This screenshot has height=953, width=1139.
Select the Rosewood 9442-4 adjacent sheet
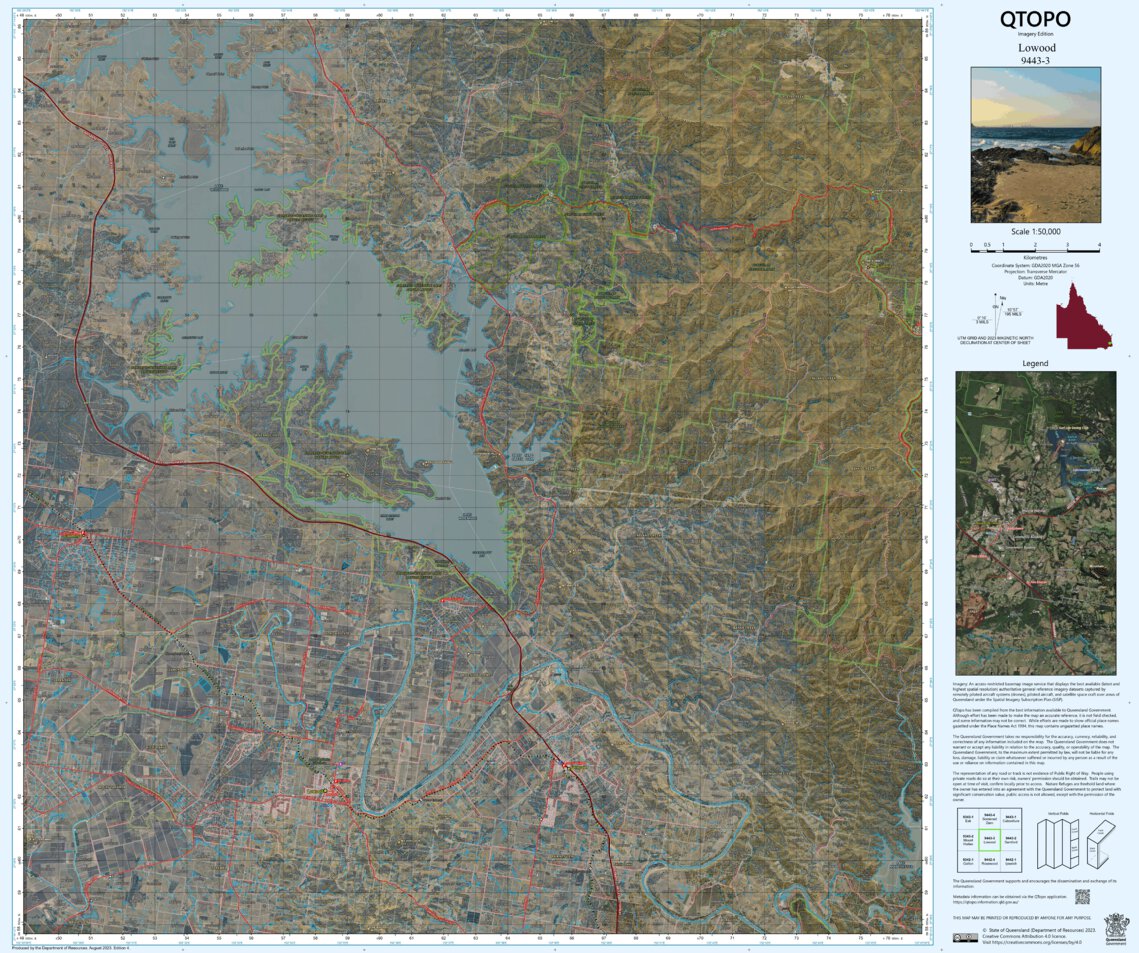click(x=989, y=861)
